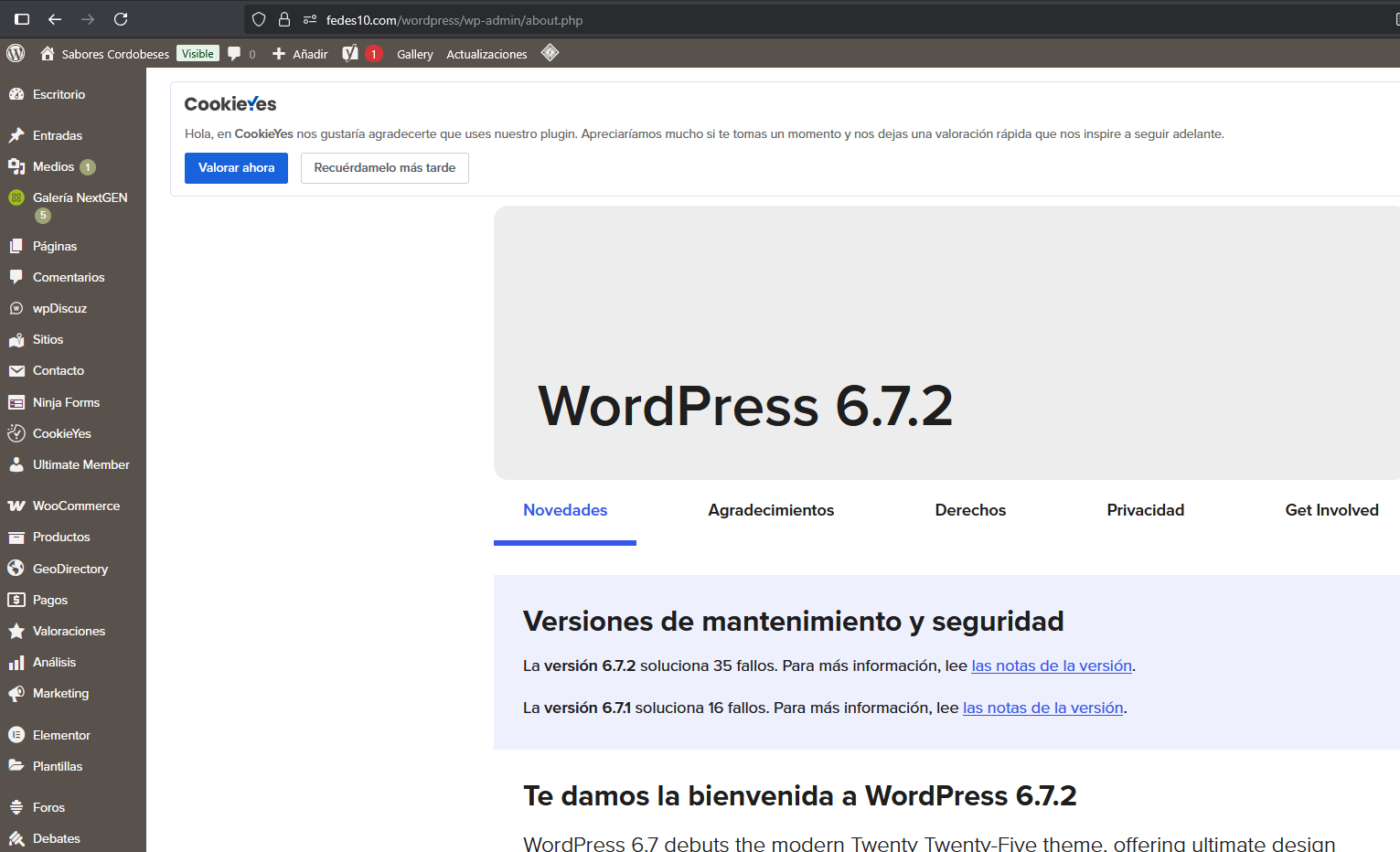Screen dimensions: 1400x852
Task: Click 'Versiones de mantenimiento y seguridad' heading
Action: tap(793, 622)
